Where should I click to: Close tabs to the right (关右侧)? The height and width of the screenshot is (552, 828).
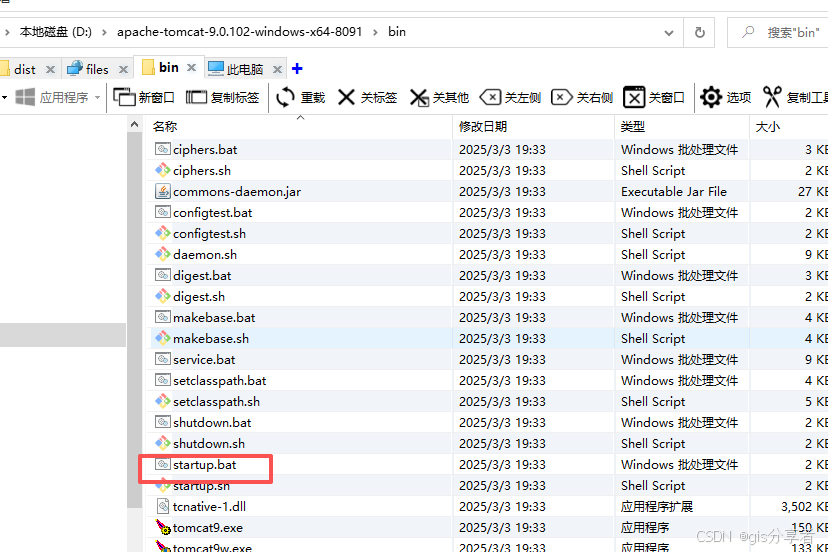point(581,97)
